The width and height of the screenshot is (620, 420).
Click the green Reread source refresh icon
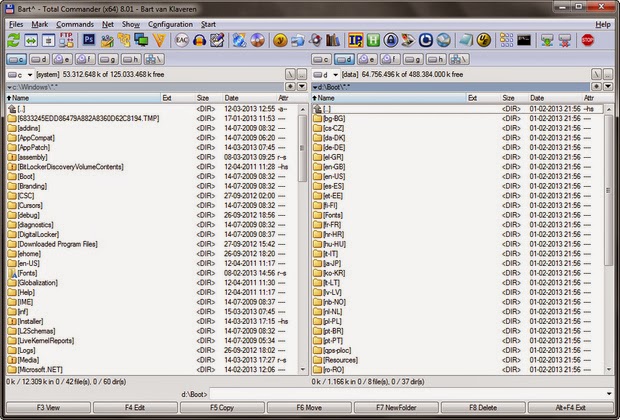13,40
